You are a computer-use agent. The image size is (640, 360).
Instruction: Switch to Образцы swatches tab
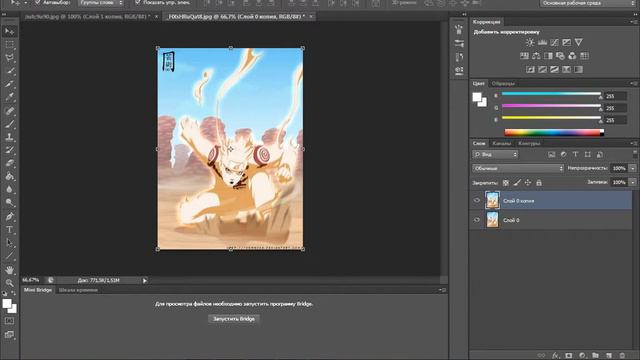pyautogui.click(x=503, y=83)
